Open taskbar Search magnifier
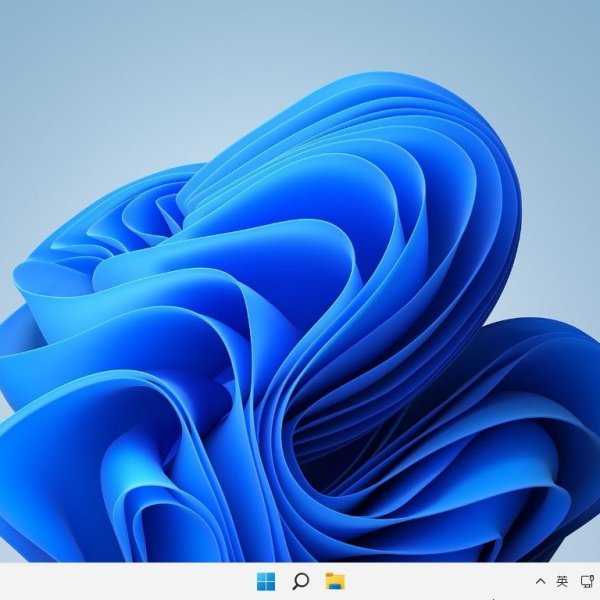Screen dimensions: 600x600 tap(300, 581)
